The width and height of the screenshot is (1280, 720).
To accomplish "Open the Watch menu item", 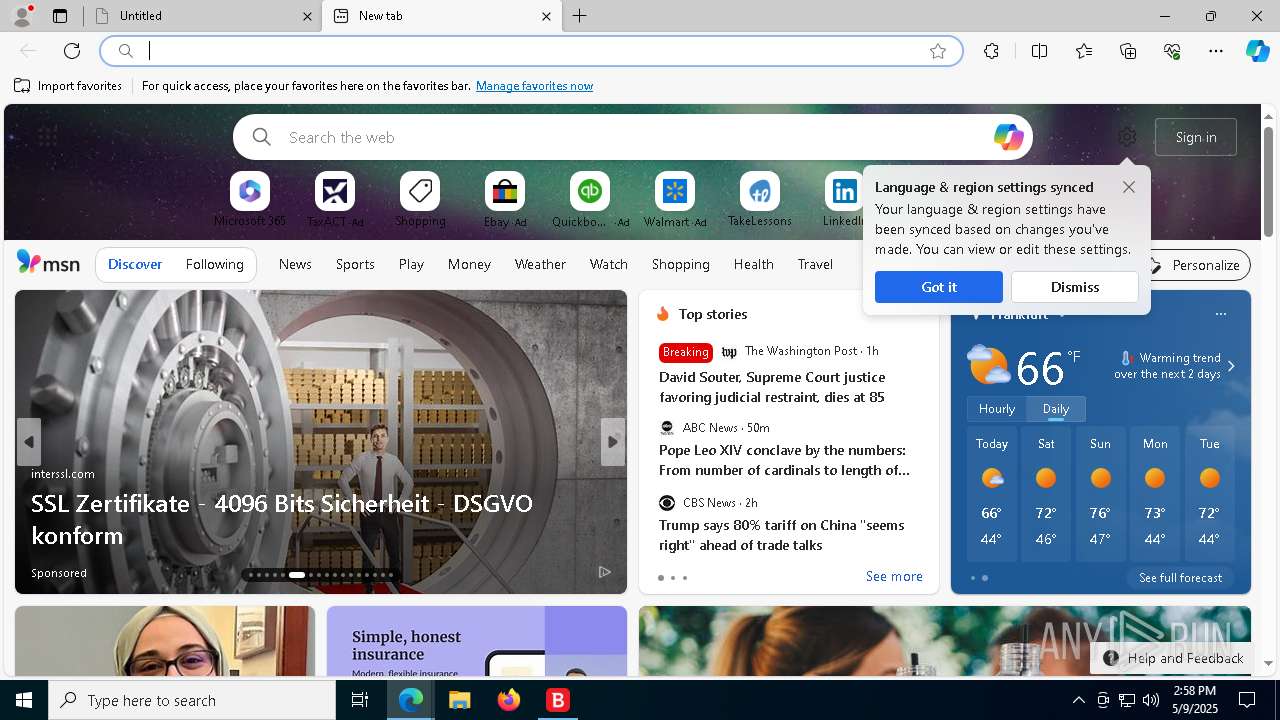I will (609, 265).
